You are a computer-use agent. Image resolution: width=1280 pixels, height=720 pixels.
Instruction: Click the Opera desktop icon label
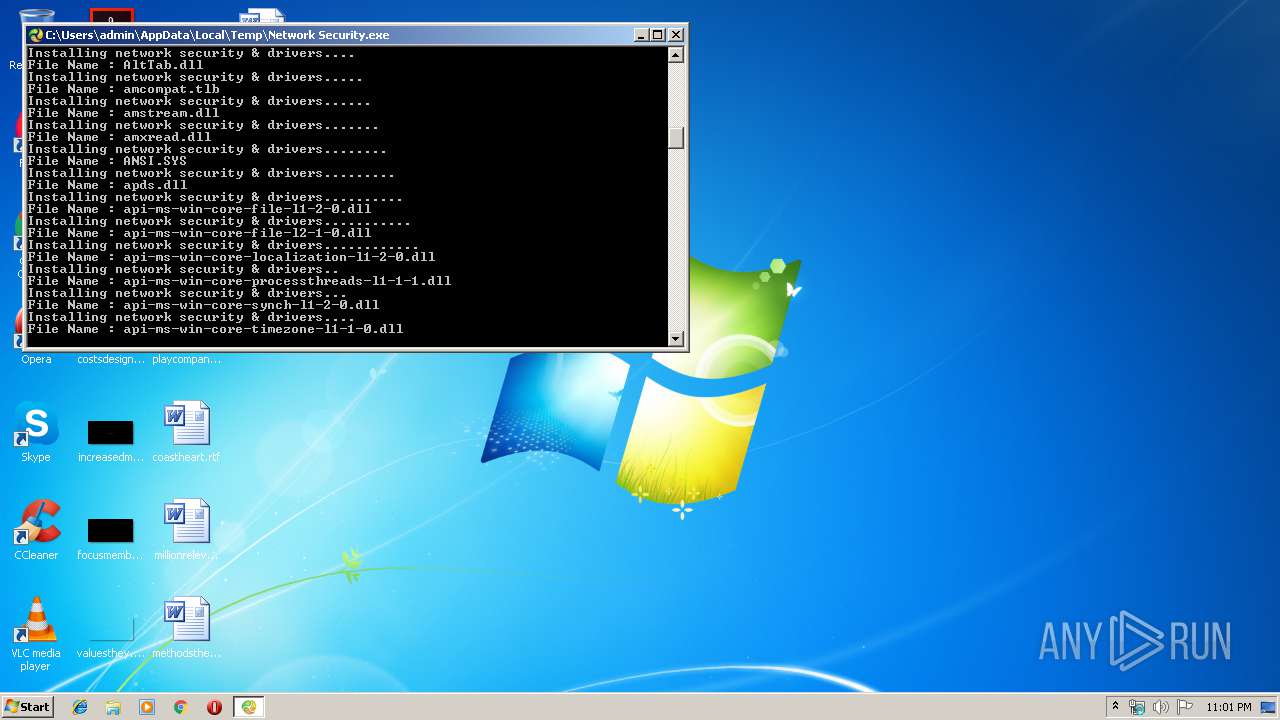[36, 359]
